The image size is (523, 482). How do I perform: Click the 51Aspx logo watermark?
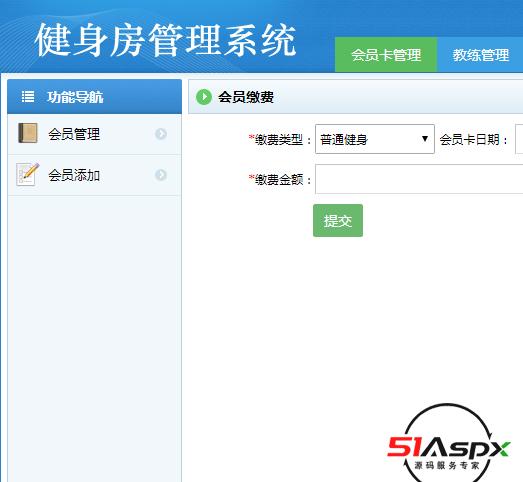(x=448, y=444)
